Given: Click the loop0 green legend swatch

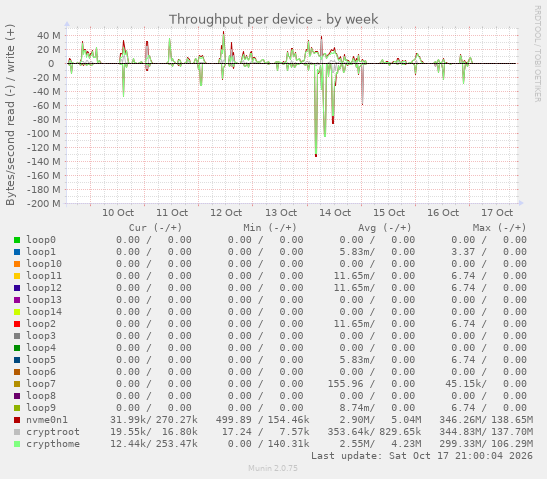Looking at the screenshot, I should [x=17, y=240].
